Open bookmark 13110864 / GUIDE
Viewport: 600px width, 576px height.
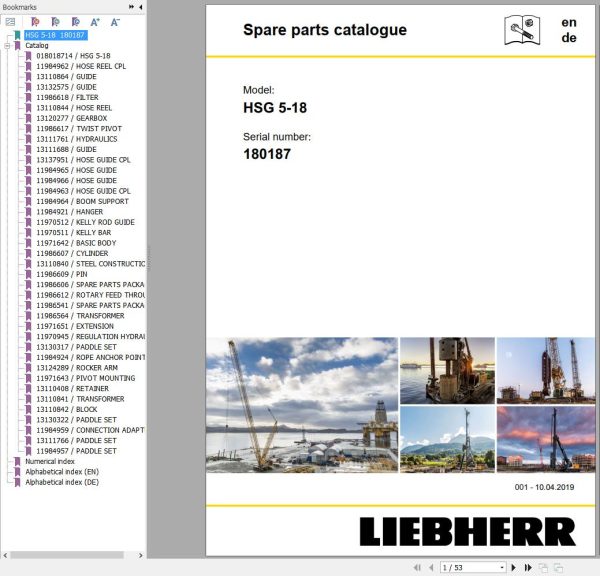click(66, 77)
